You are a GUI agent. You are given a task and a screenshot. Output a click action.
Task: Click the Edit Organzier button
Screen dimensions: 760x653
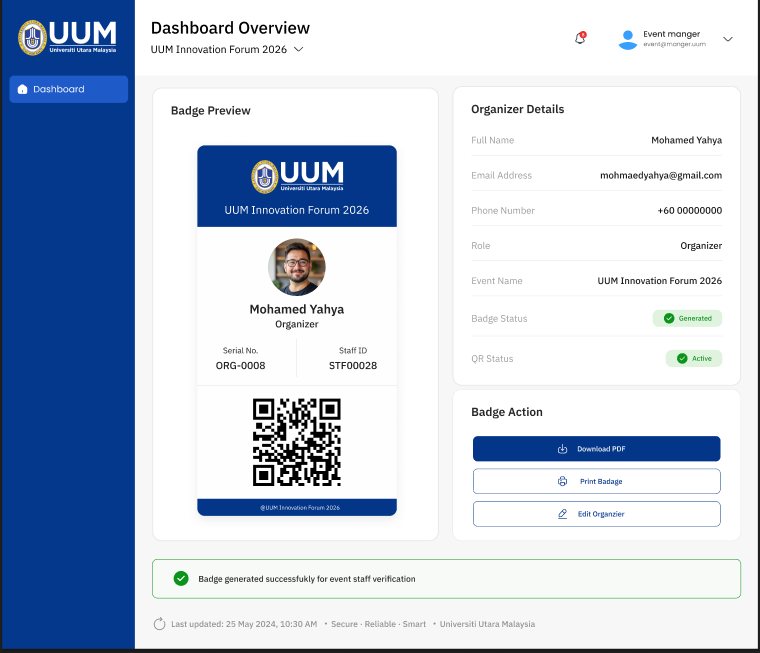(x=597, y=514)
